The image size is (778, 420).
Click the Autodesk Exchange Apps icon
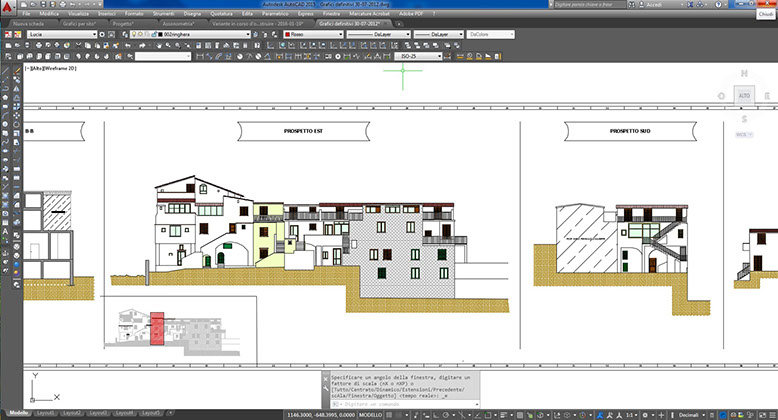click(689, 5)
